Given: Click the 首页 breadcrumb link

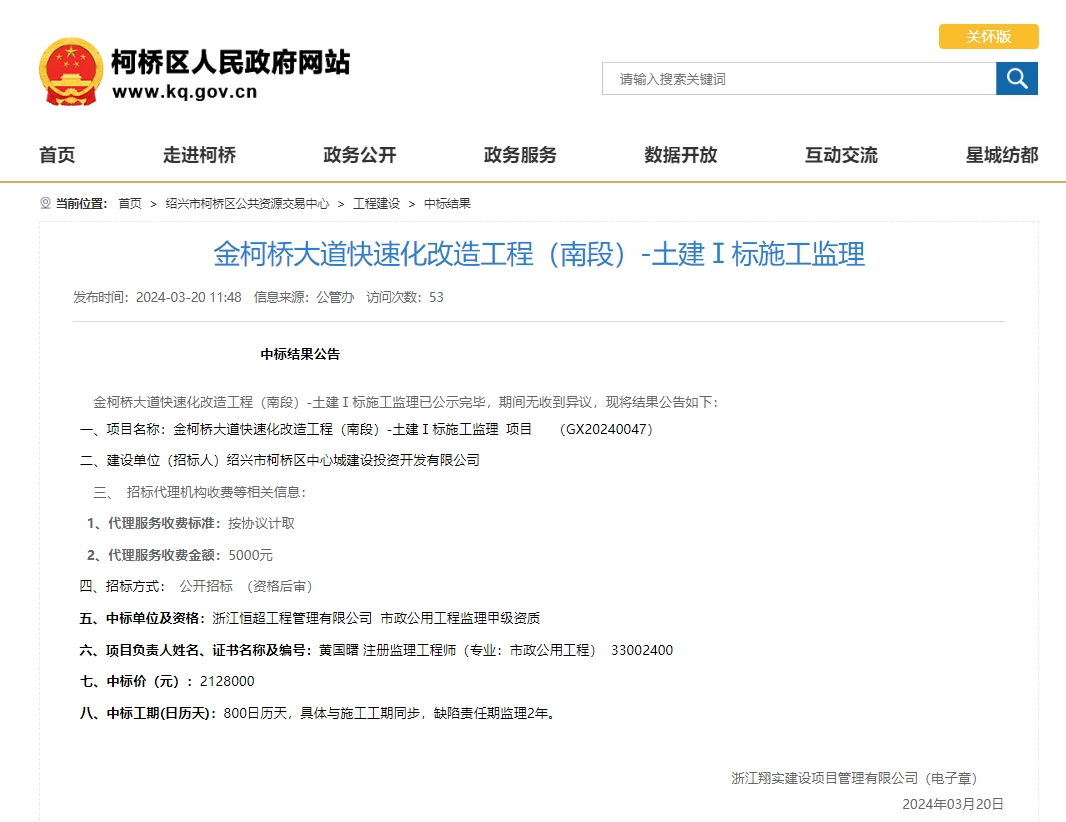Looking at the screenshot, I should pos(130,203).
